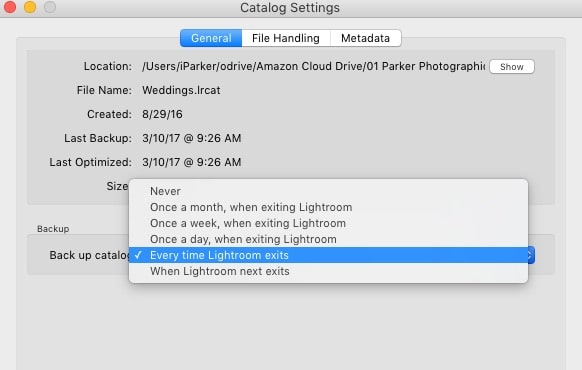The width and height of the screenshot is (582, 370).
Task: Click the Weddings.lrcat file name text
Action: 181,90
